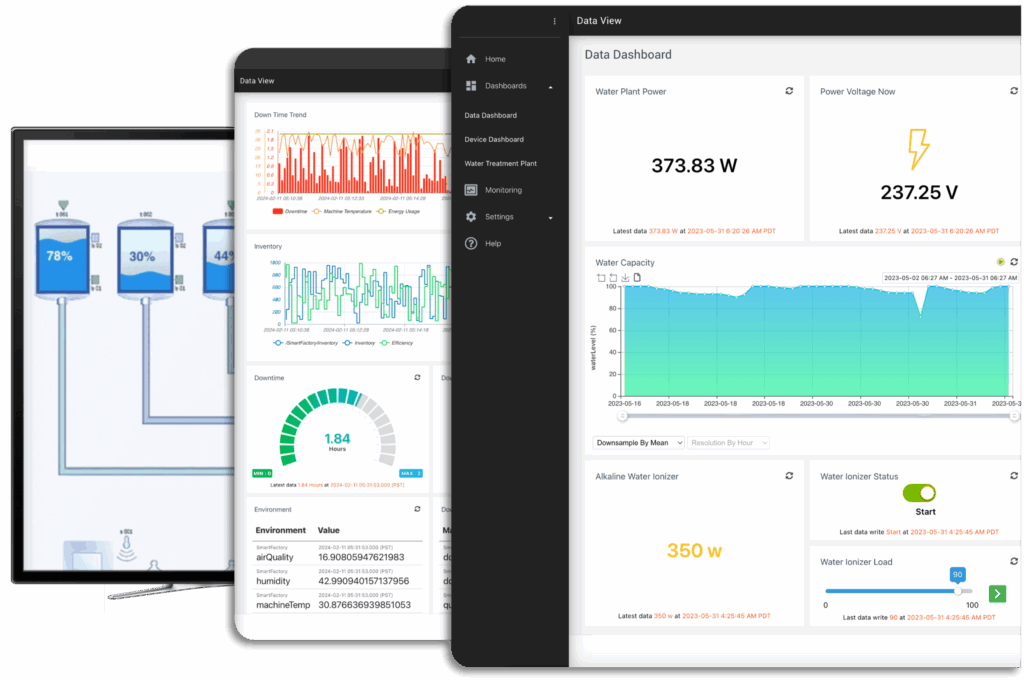Viewport: 1024px width, 680px height.
Task: Open Device Dashboard from sidebar
Action: 494,139
